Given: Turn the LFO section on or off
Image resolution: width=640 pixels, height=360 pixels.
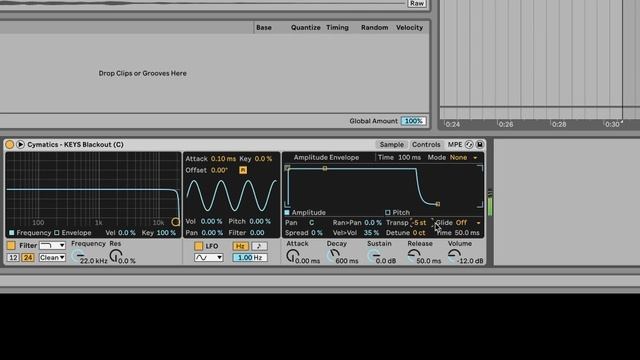Looking at the screenshot, I should 198,246.
